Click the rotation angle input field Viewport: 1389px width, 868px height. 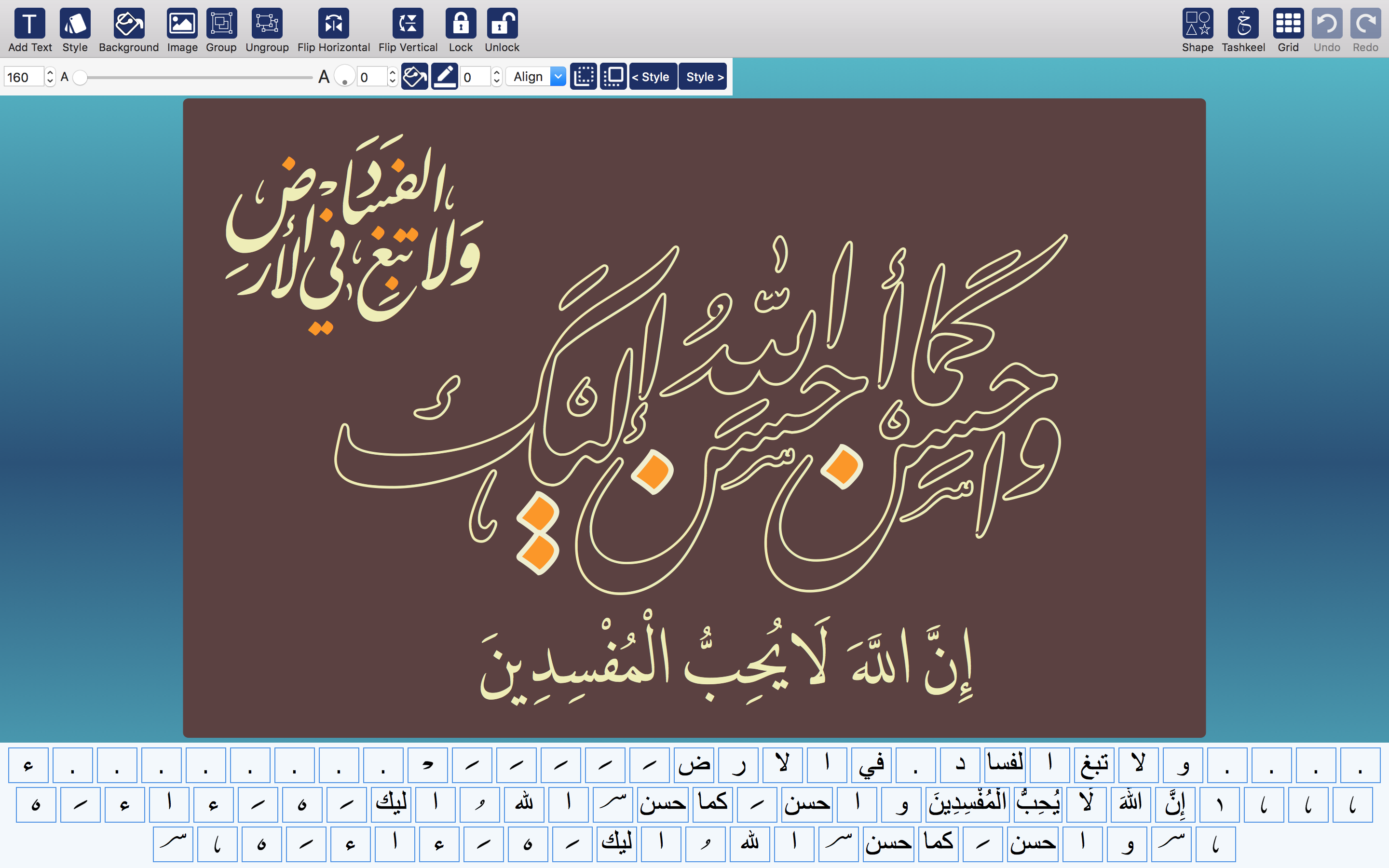click(371, 77)
